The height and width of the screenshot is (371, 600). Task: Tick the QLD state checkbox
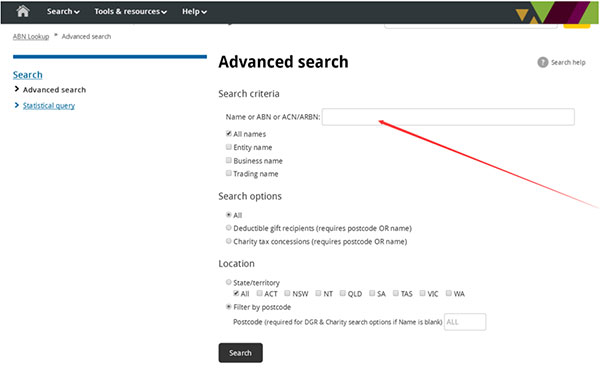pyautogui.click(x=343, y=293)
